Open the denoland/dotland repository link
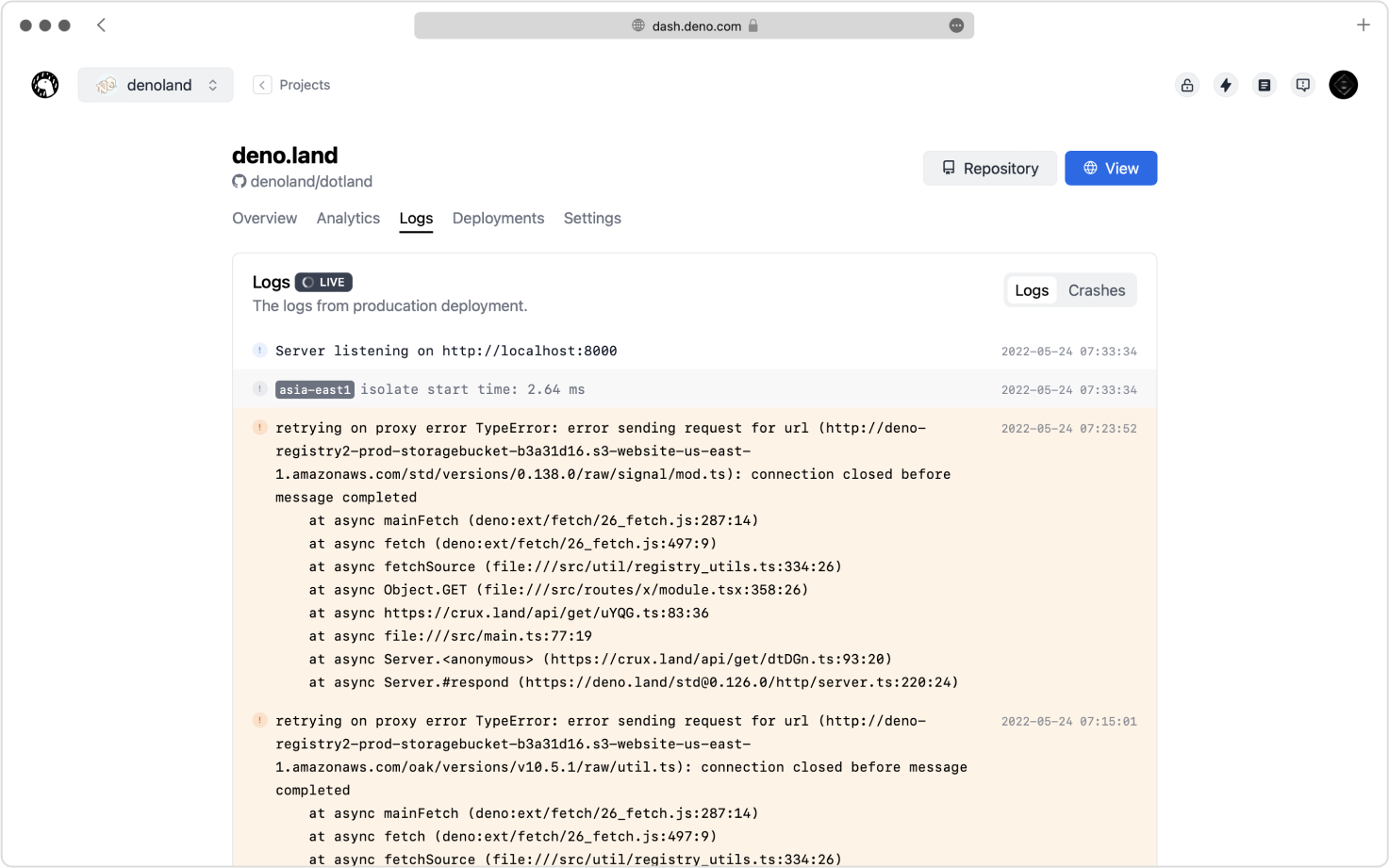Viewport: 1389px width, 868px height. point(312,181)
